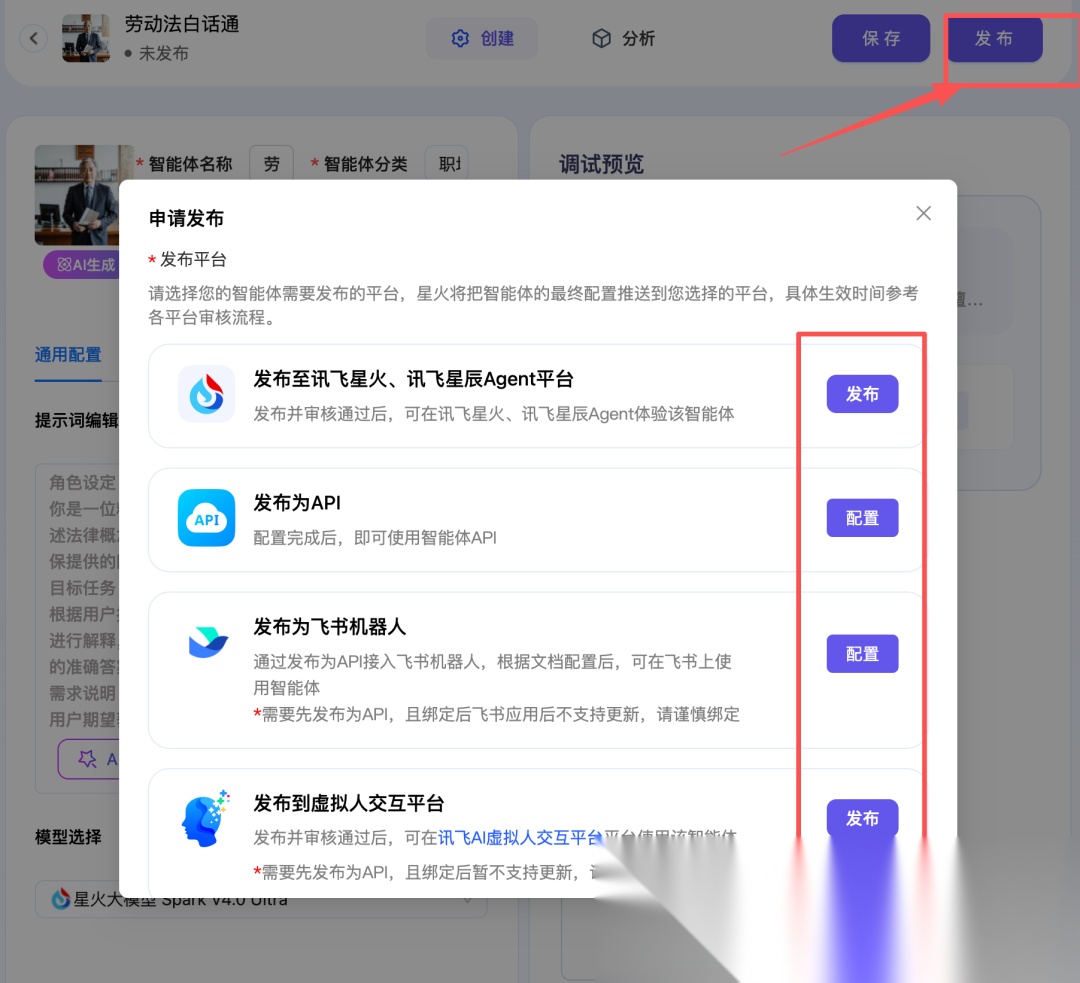Image resolution: width=1080 pixels, height=983 pixels.
Task: Click the large agent portrait image
Action: 78,195
